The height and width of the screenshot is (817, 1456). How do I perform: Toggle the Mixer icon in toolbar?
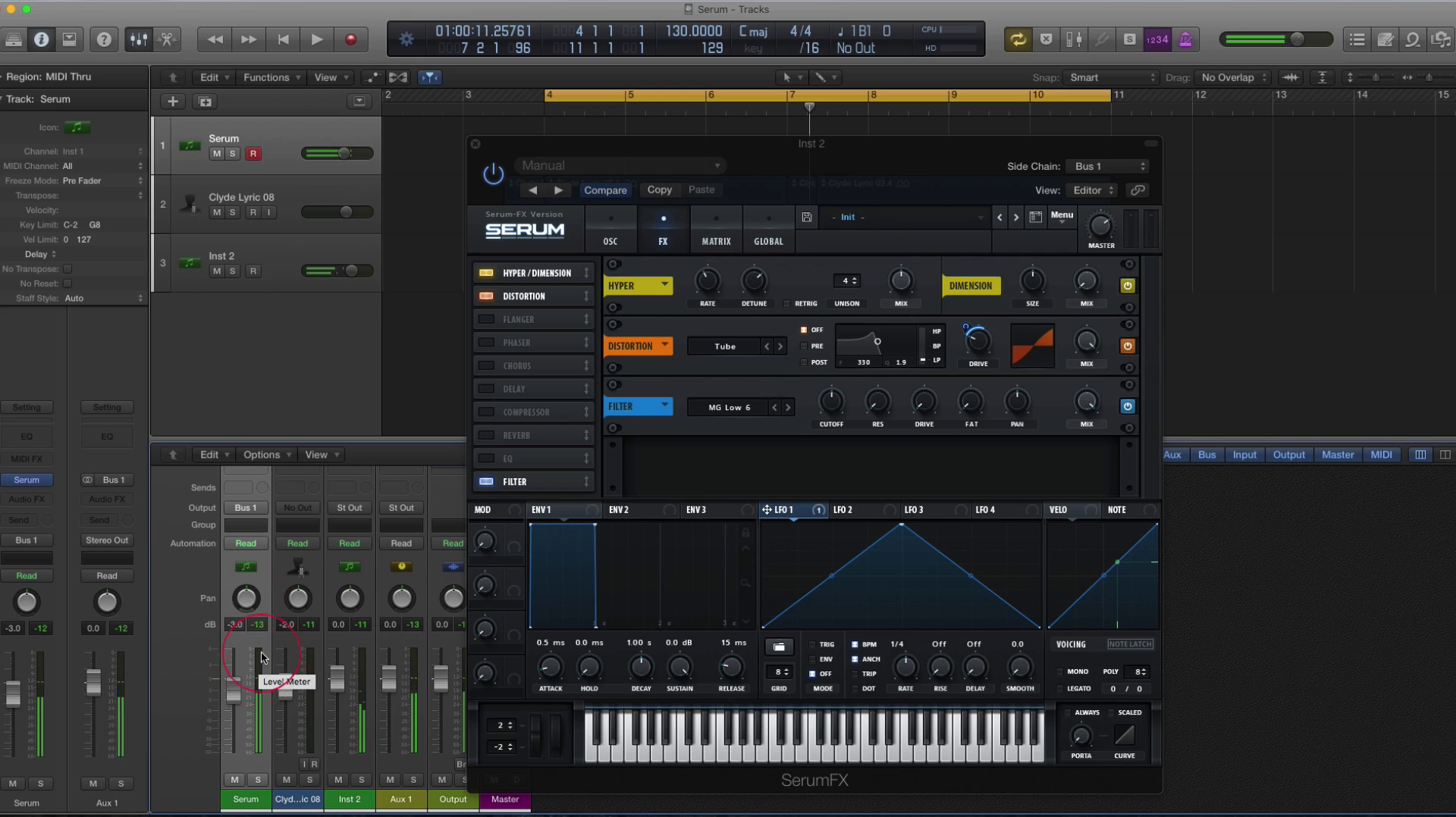[138, 39]
